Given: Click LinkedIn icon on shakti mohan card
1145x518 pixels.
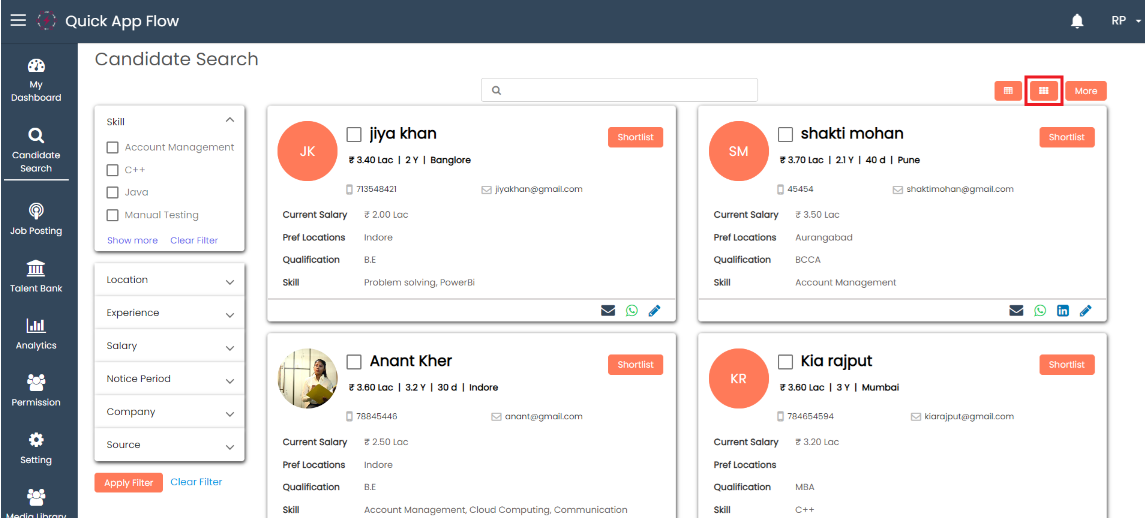Looking at the screenshot, I should (x=1063, y=311).
